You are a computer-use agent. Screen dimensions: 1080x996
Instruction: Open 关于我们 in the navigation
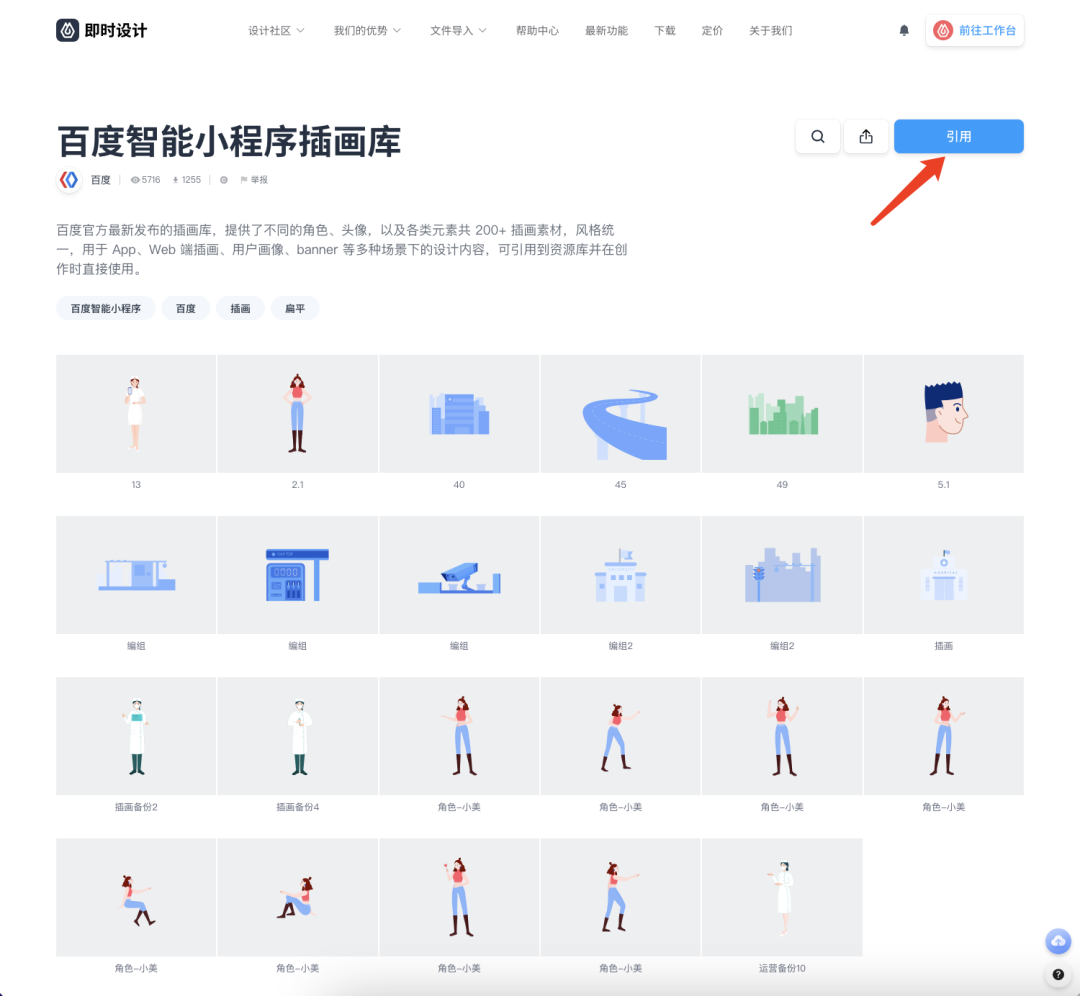(771, 30)
